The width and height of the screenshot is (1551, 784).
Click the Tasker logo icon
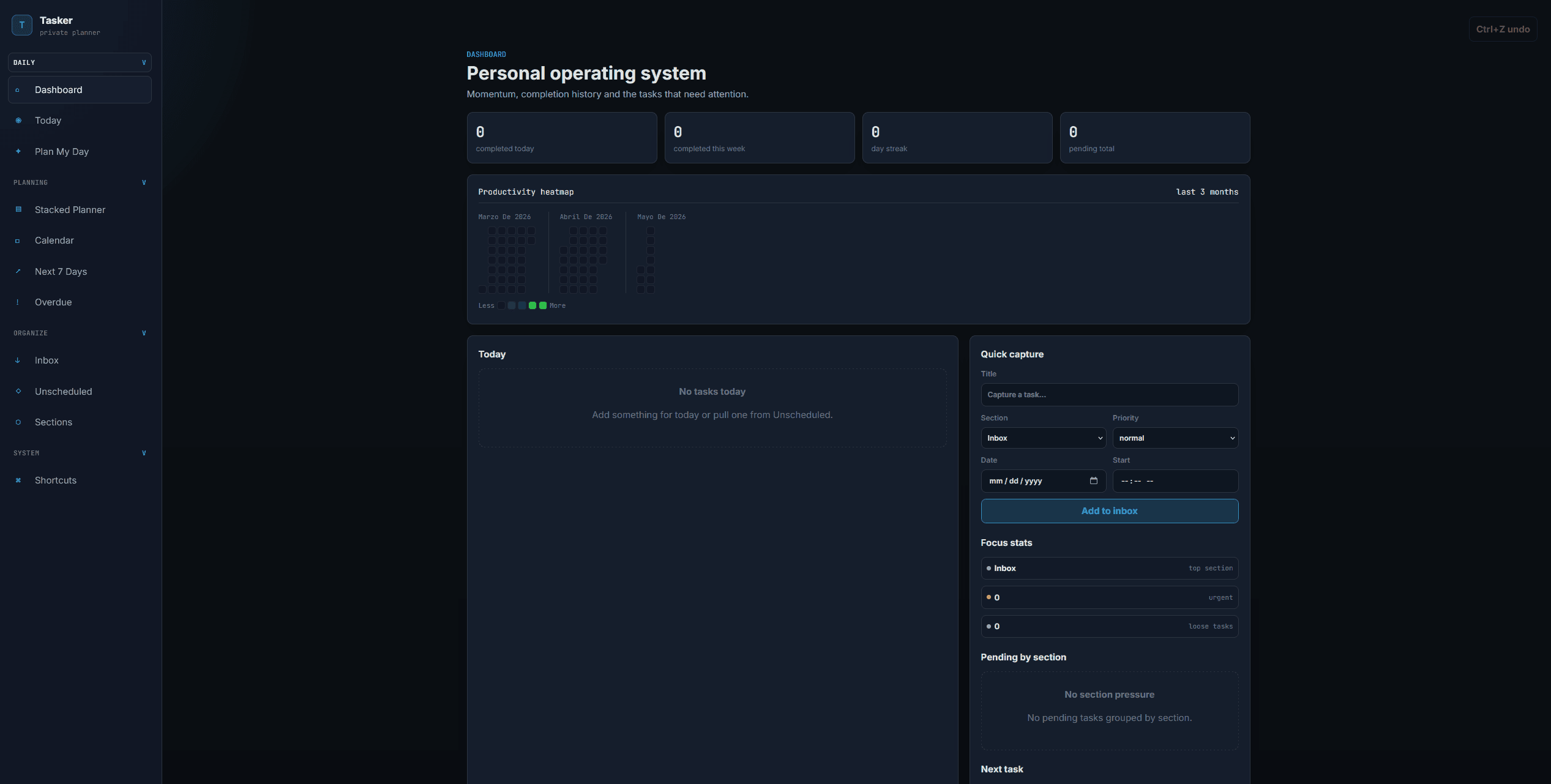point(22,25)
